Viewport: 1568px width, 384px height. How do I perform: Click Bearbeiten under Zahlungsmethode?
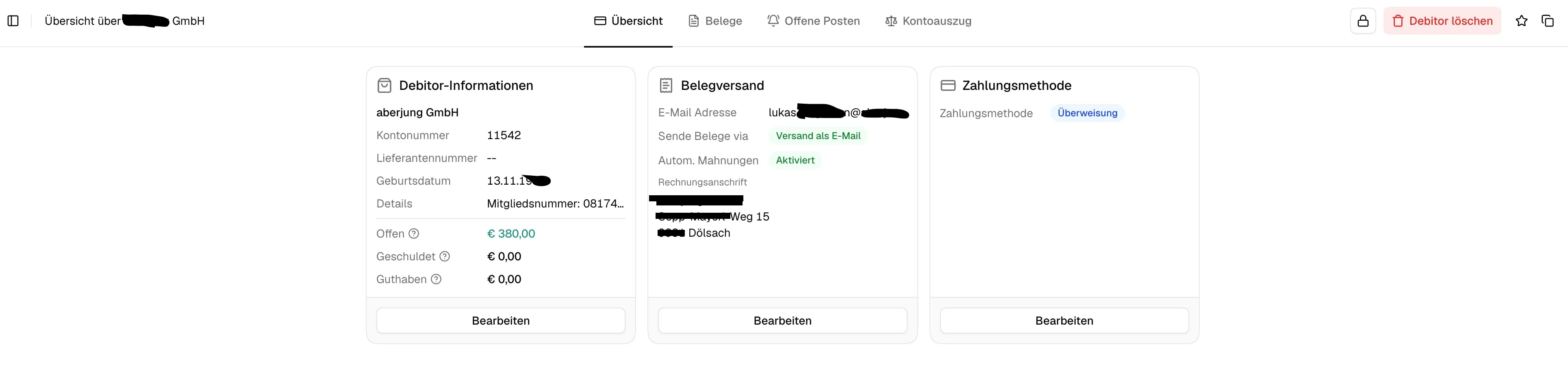coord(1064,321)
